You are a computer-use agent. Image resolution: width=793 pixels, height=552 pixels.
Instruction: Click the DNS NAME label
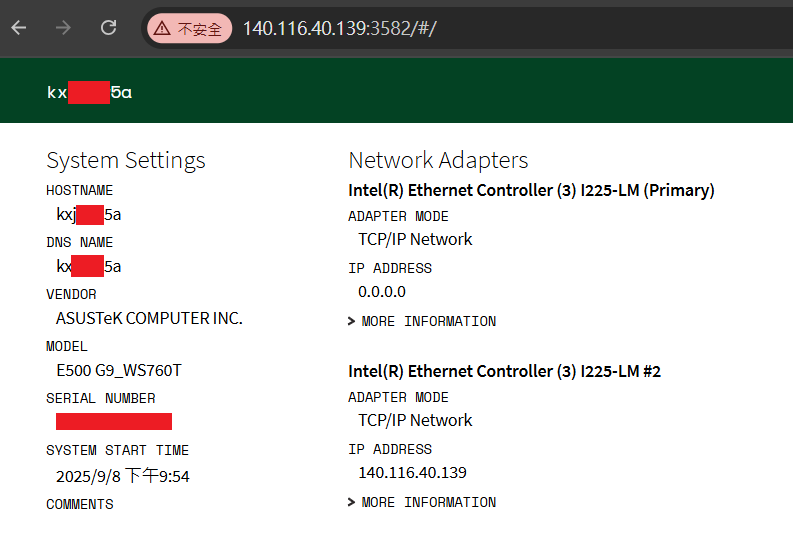point(79,242)
